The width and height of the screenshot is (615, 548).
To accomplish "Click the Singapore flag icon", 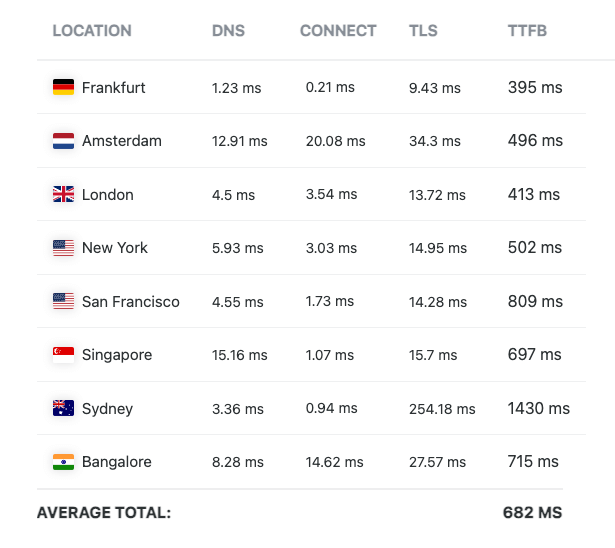I will pyautogui.click(x=63, y=355).
